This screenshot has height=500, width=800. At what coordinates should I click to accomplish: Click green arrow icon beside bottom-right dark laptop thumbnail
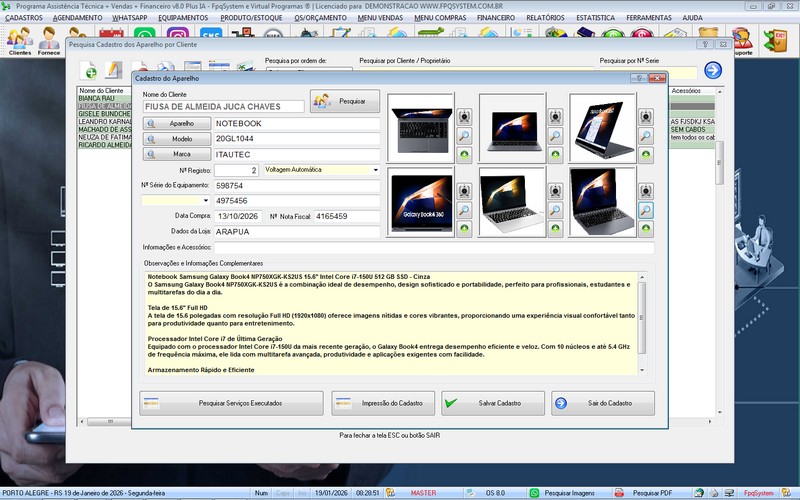tap(645, 229)
